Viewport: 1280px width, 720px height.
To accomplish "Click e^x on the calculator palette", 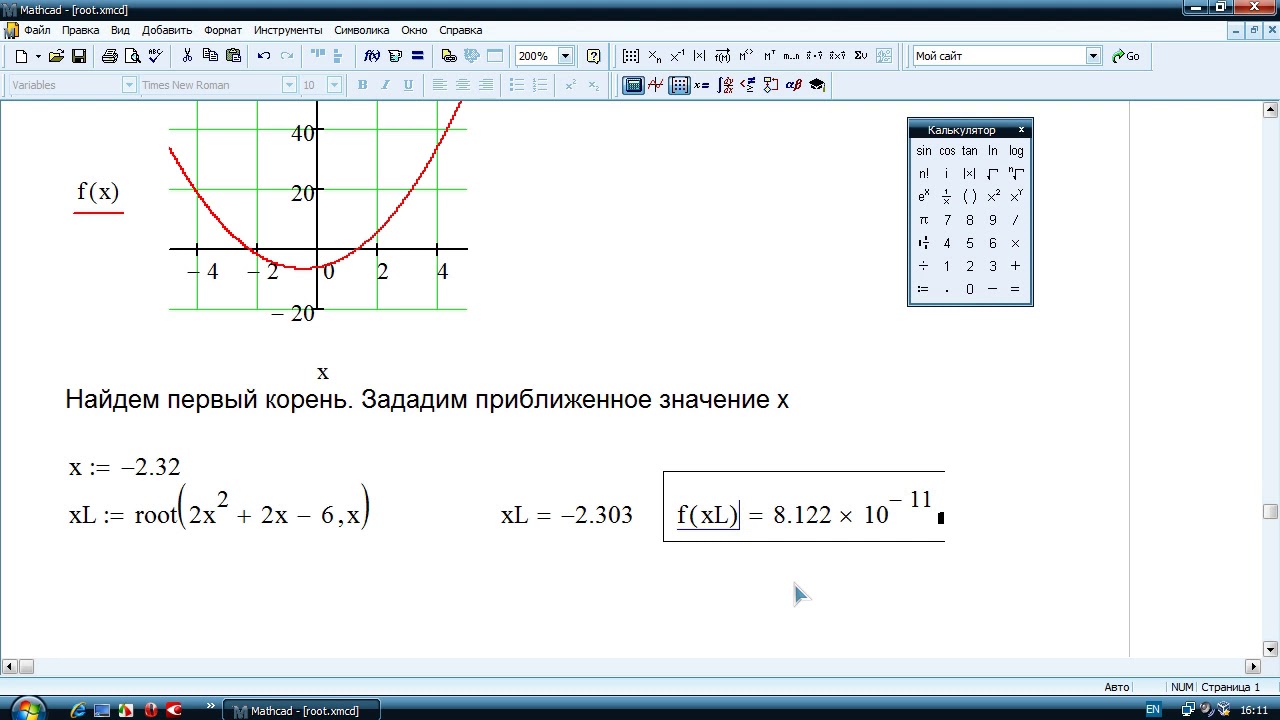I will [x=924, y=197].
